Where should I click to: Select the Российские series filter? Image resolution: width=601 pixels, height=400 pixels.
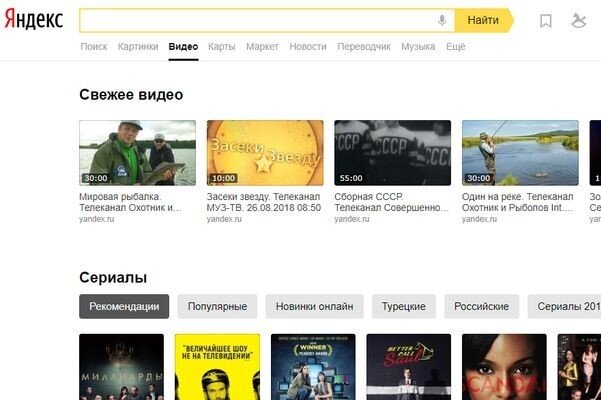pyautogui.click(x=481, y=307)
